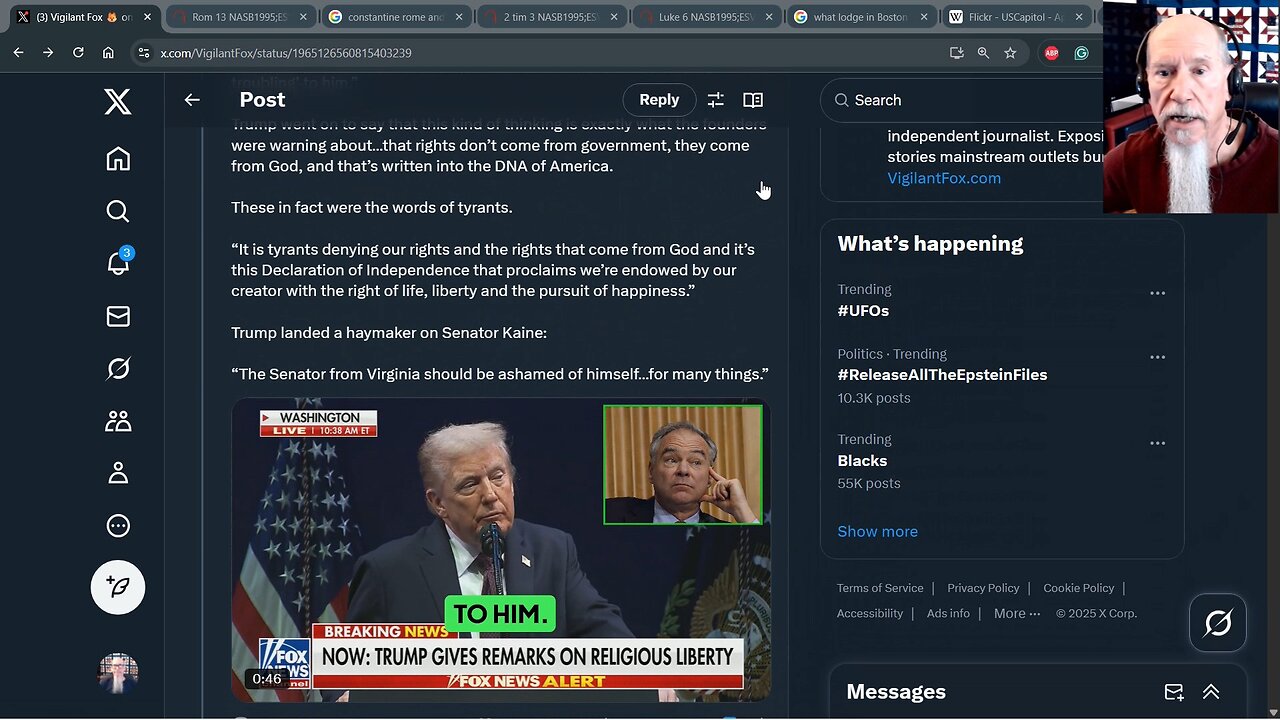Switch to constantine rome search tab
This screenshot has width=1280, height=720.
point(396,17)
